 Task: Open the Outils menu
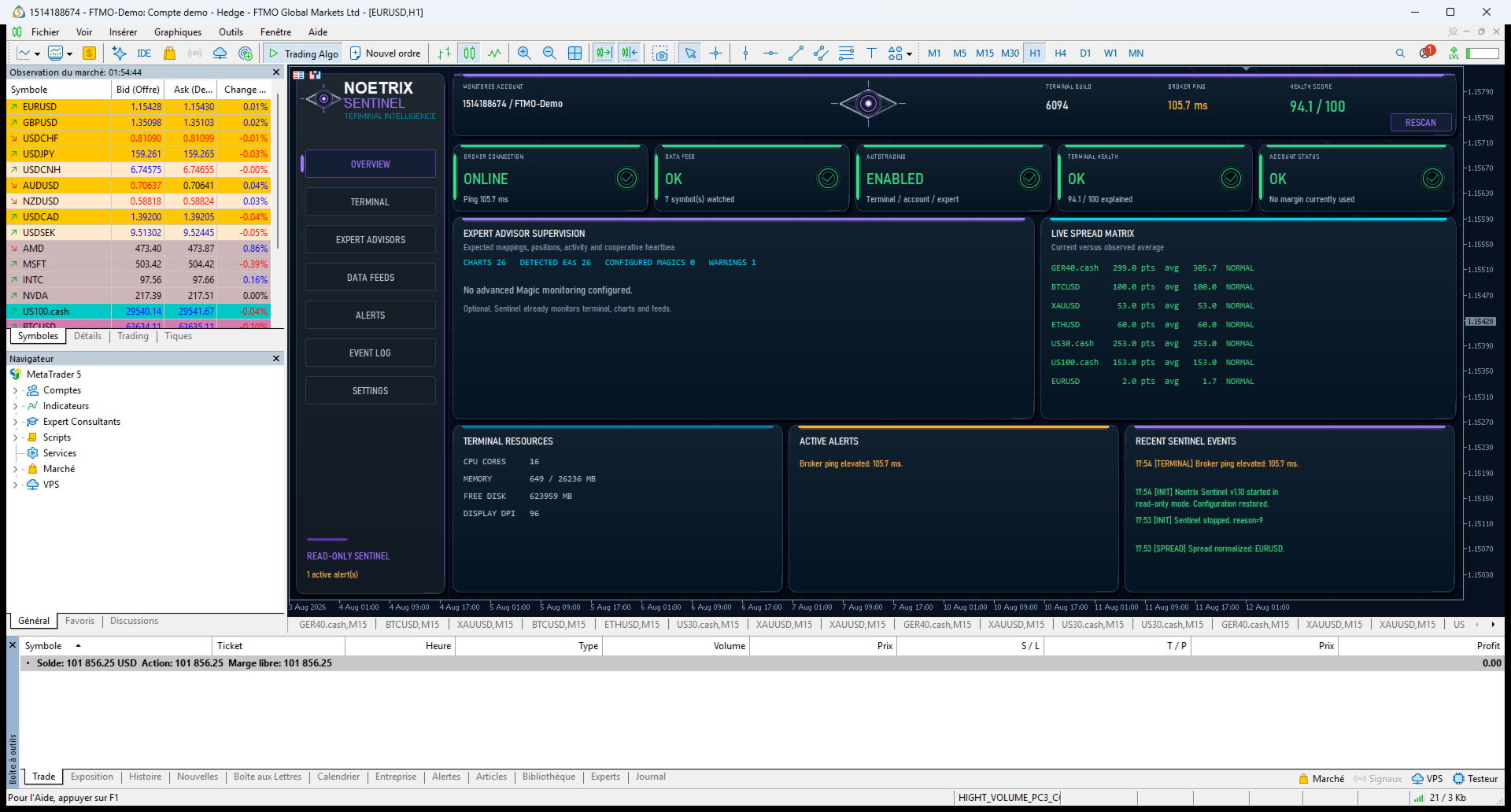point(231,32)
